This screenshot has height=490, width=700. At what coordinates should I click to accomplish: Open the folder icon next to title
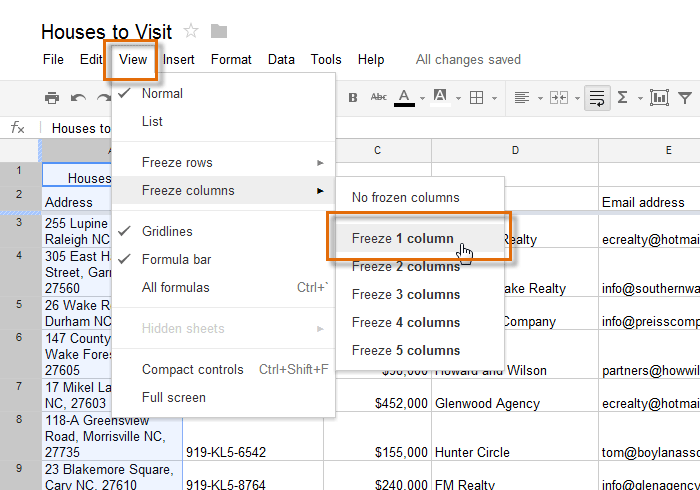pyautogui.click(x=219, y=31)
